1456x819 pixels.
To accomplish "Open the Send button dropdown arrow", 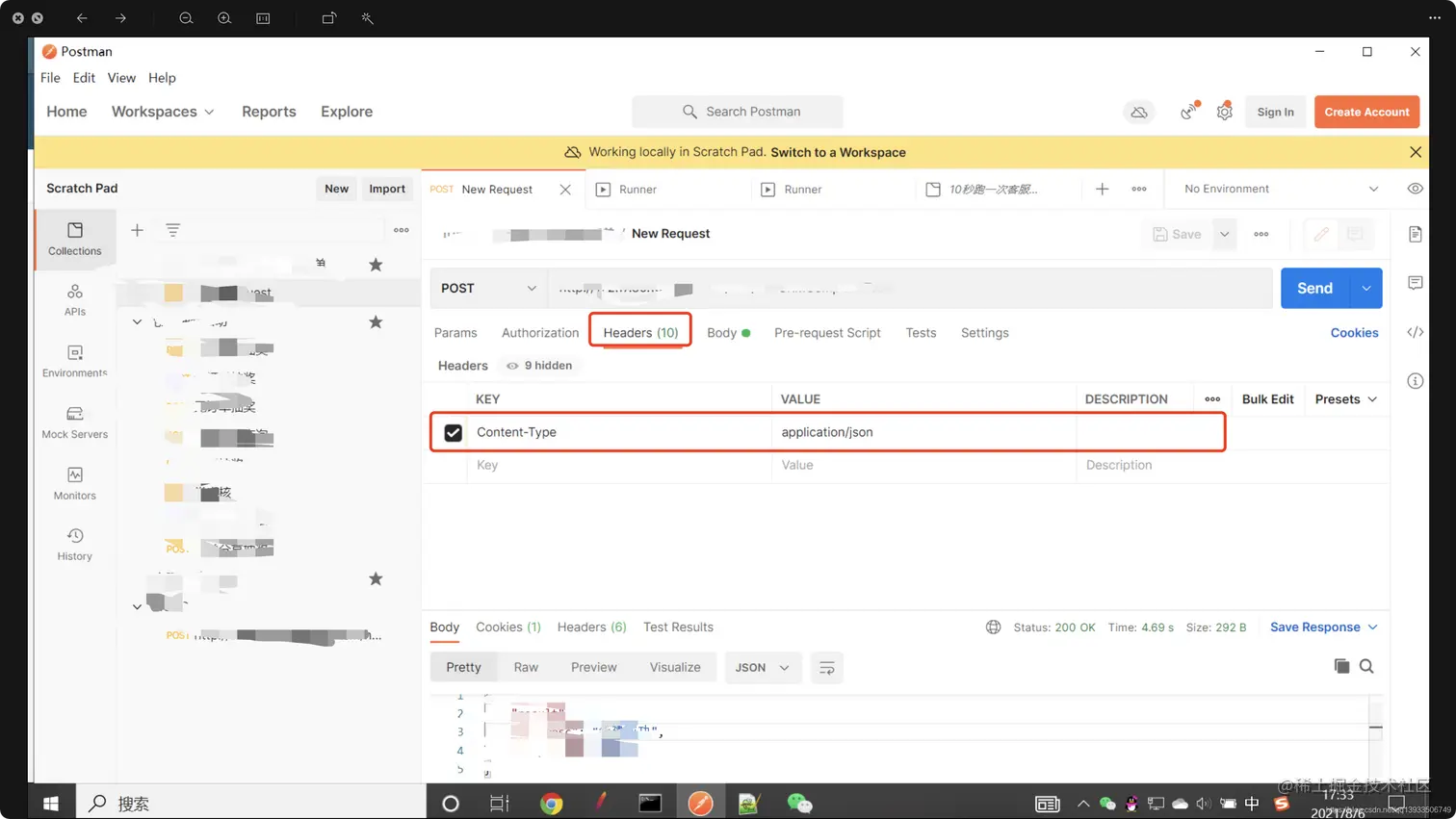I will click(x=1365, y=288).
